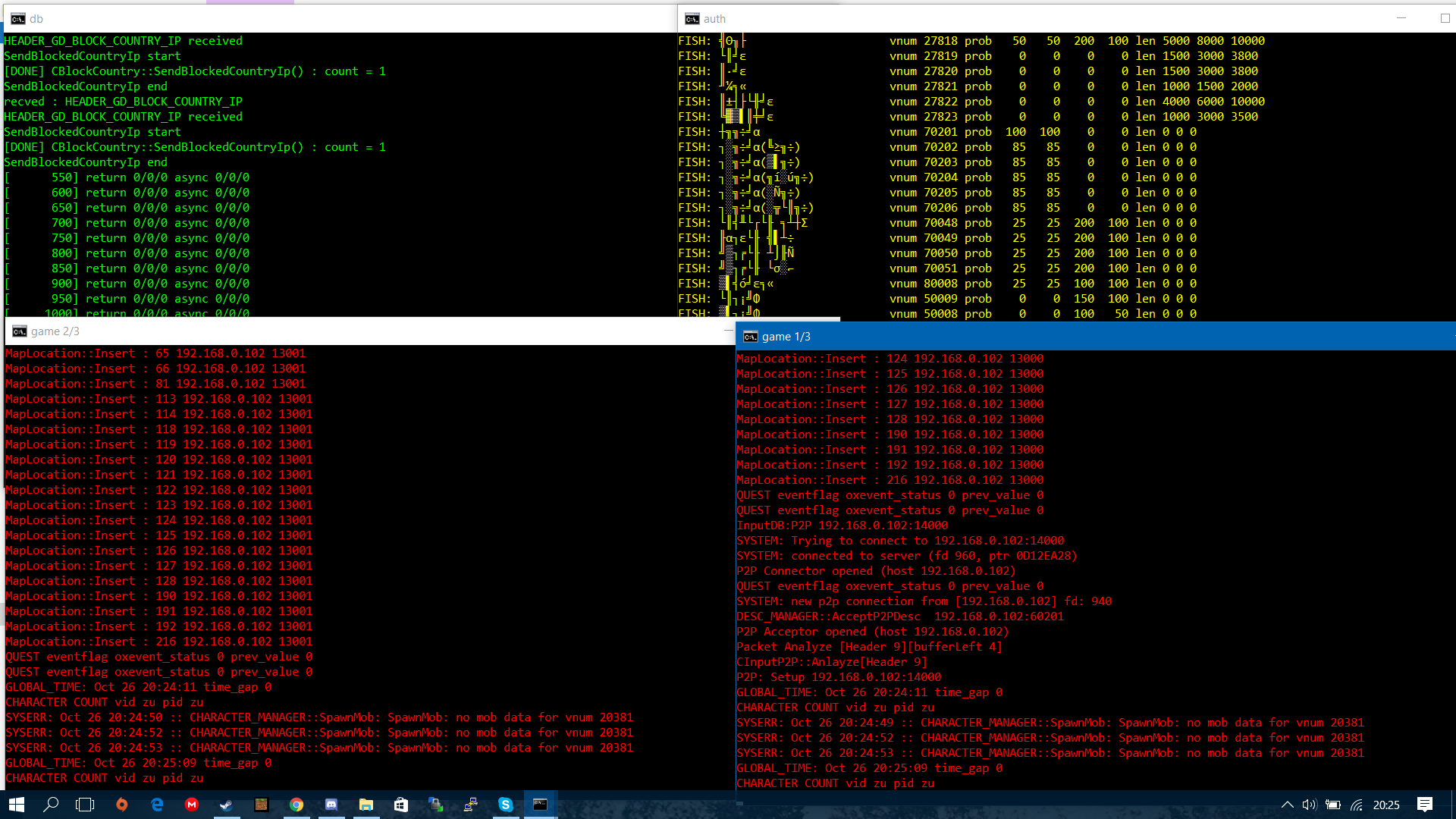
Task: Open Microsoft Edge from the taskbar
Action: [x=157, y=805]
